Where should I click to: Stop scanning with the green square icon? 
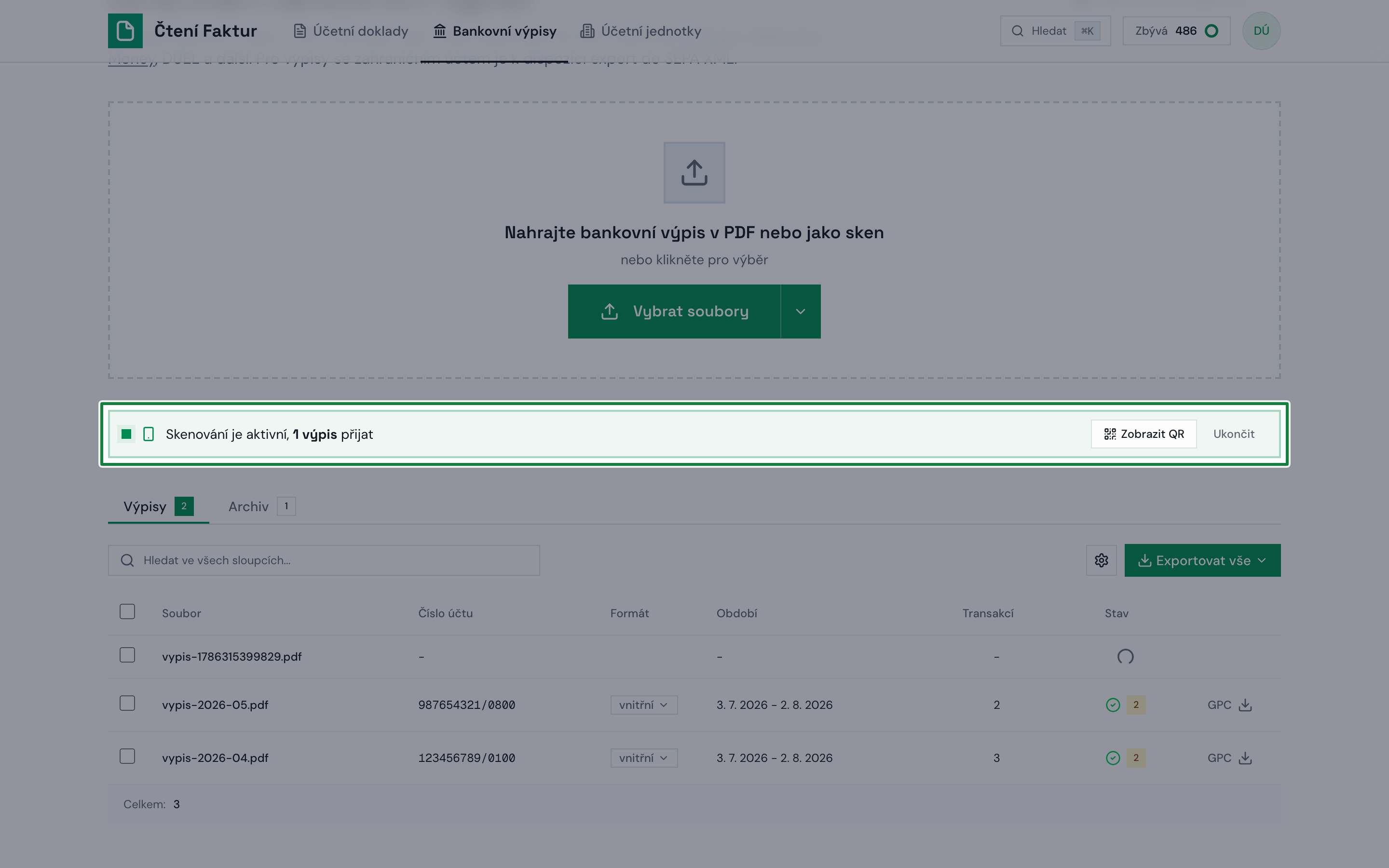[126, 434]
